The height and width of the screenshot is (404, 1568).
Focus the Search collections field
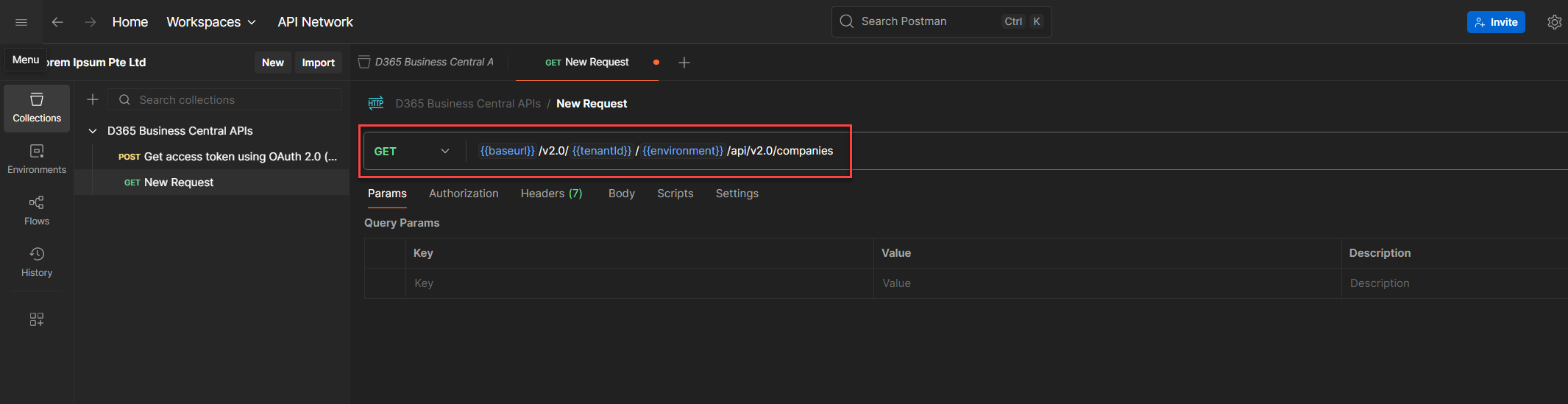coord(225,99)
